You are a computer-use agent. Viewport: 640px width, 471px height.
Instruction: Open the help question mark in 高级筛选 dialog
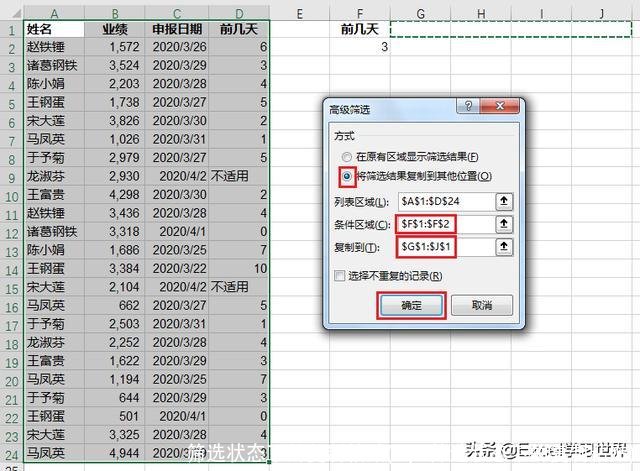click(469, 106)
